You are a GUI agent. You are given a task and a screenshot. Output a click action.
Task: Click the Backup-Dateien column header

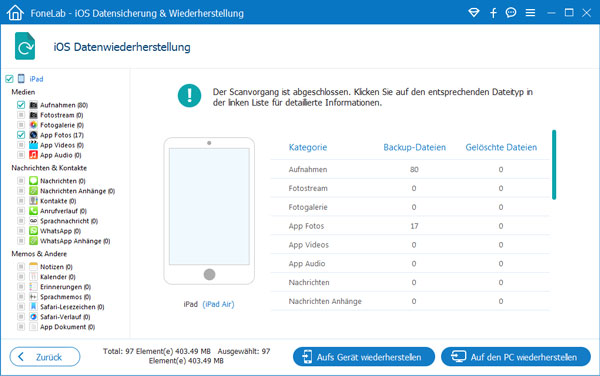coord(414,147)
